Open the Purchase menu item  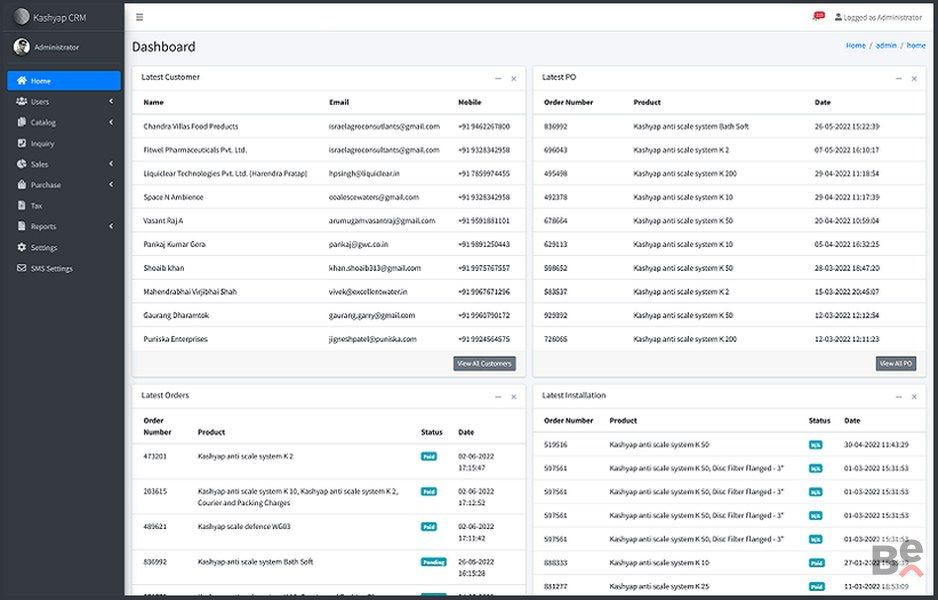[x=45, y=185]
